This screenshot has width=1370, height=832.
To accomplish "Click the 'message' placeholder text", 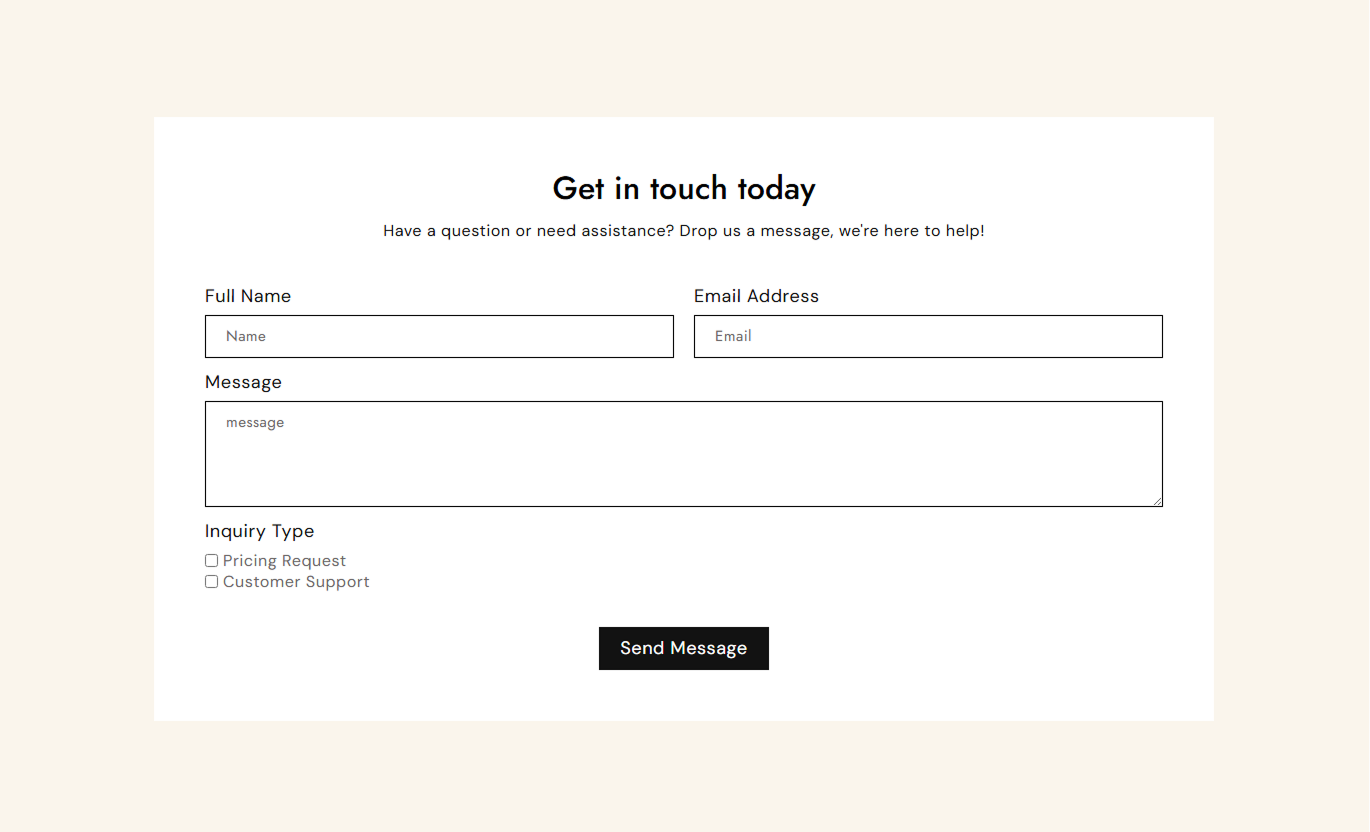I will tap(255, 423).
